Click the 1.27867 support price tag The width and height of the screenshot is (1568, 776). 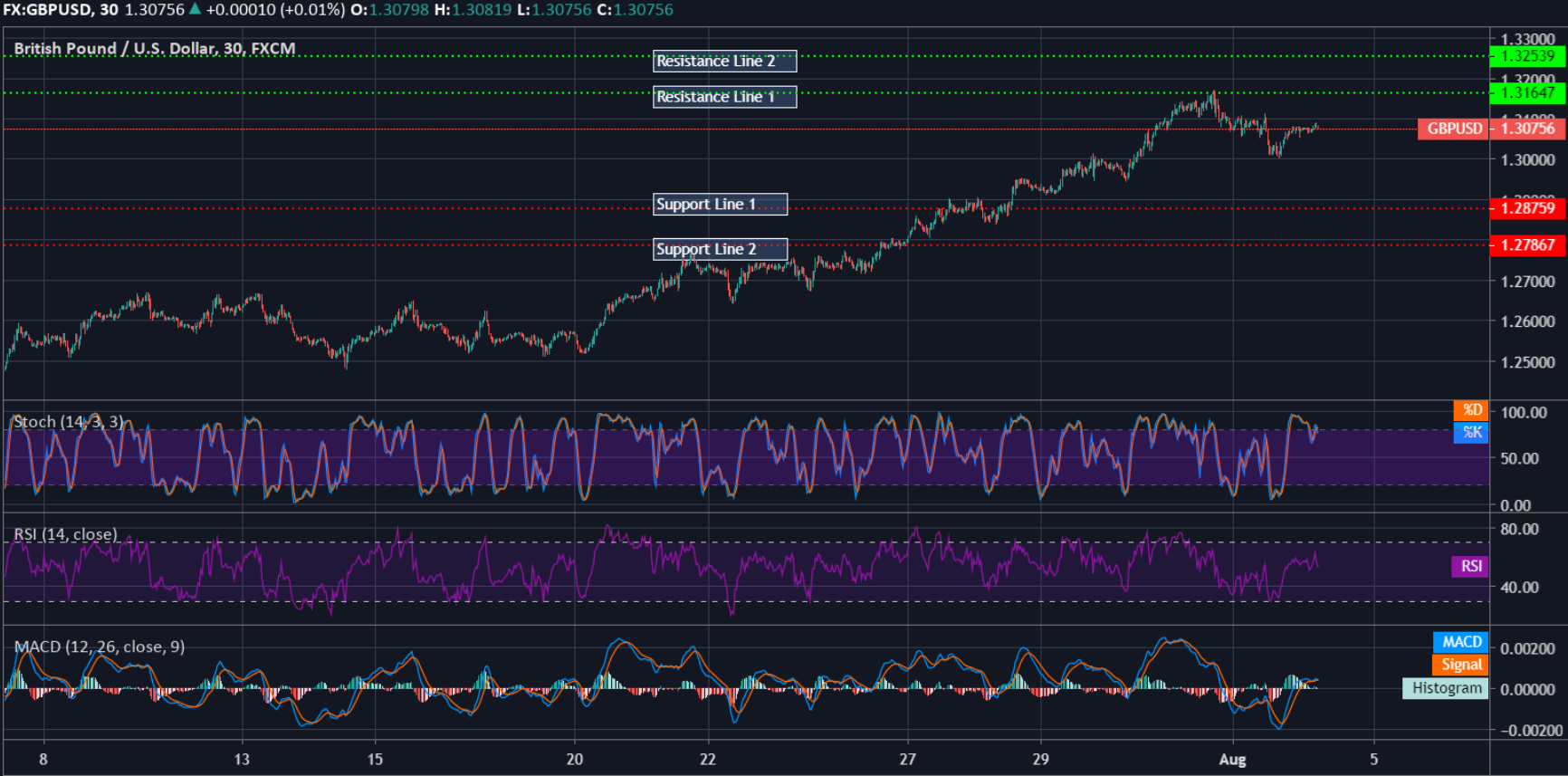pos(1527,245)
